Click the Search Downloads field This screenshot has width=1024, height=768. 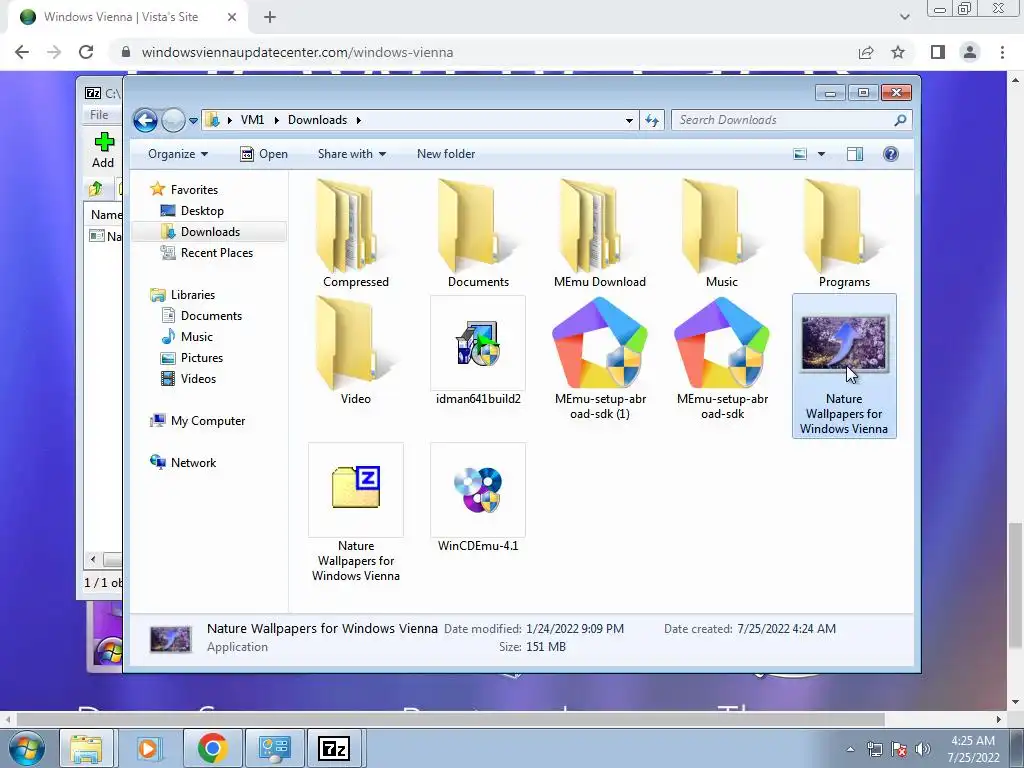coord(782,120)
